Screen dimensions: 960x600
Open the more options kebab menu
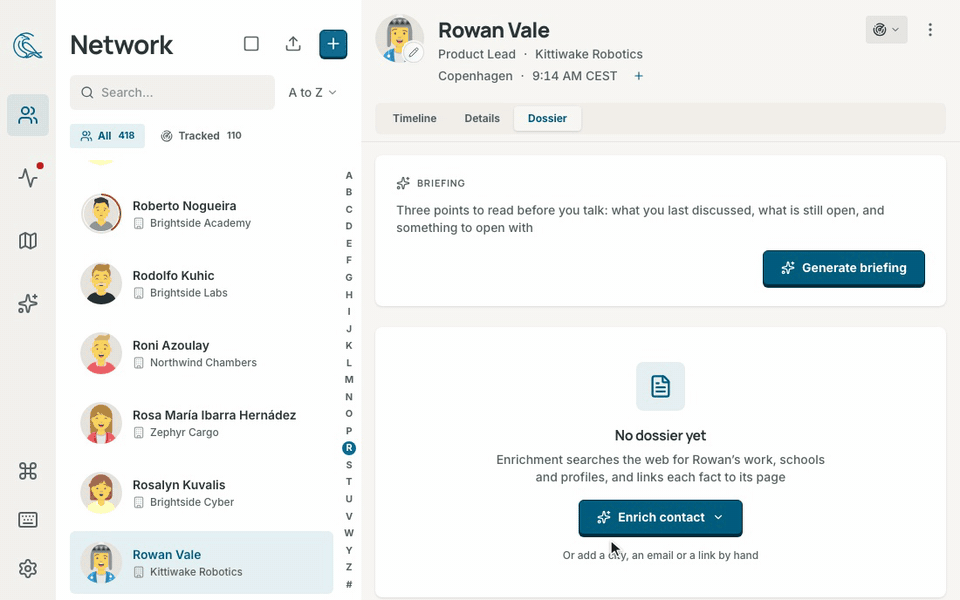[x=930, y=30]
